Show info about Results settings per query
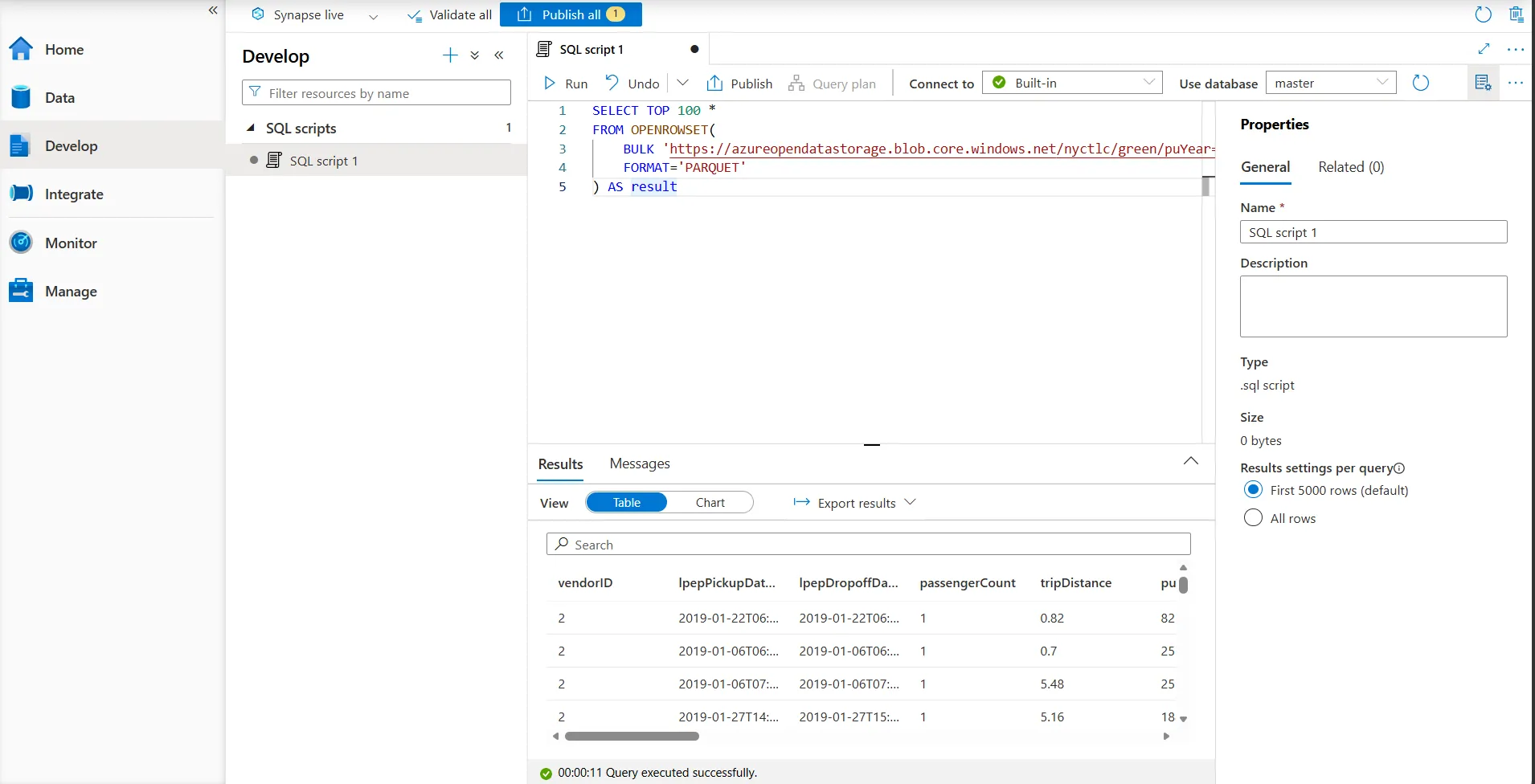Image resolution: width=1535 pixels, height=784 pixels. [x=1399, y=468]
